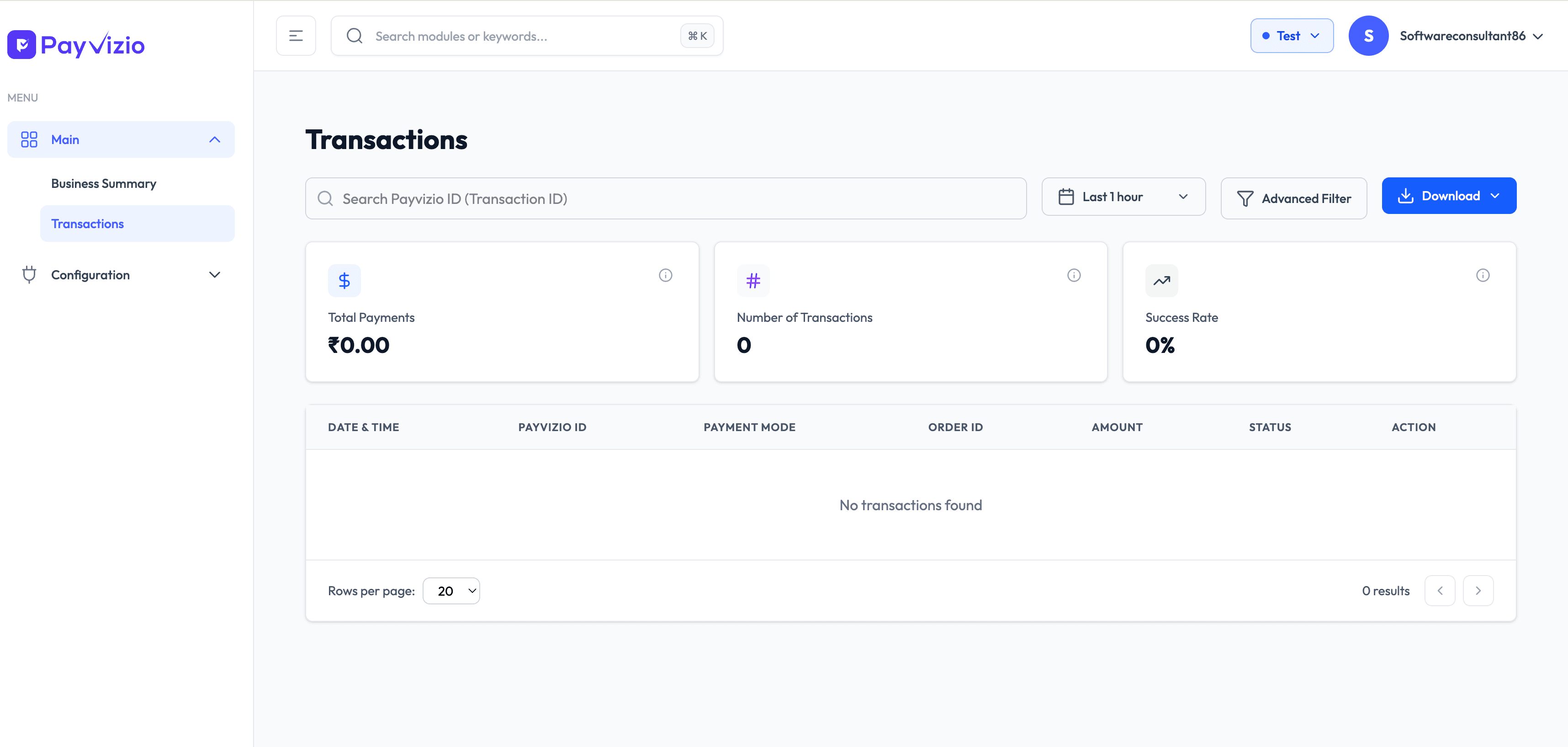Click the trend icon on Success Rate card
The image size is (1568, 747).
1161,280
